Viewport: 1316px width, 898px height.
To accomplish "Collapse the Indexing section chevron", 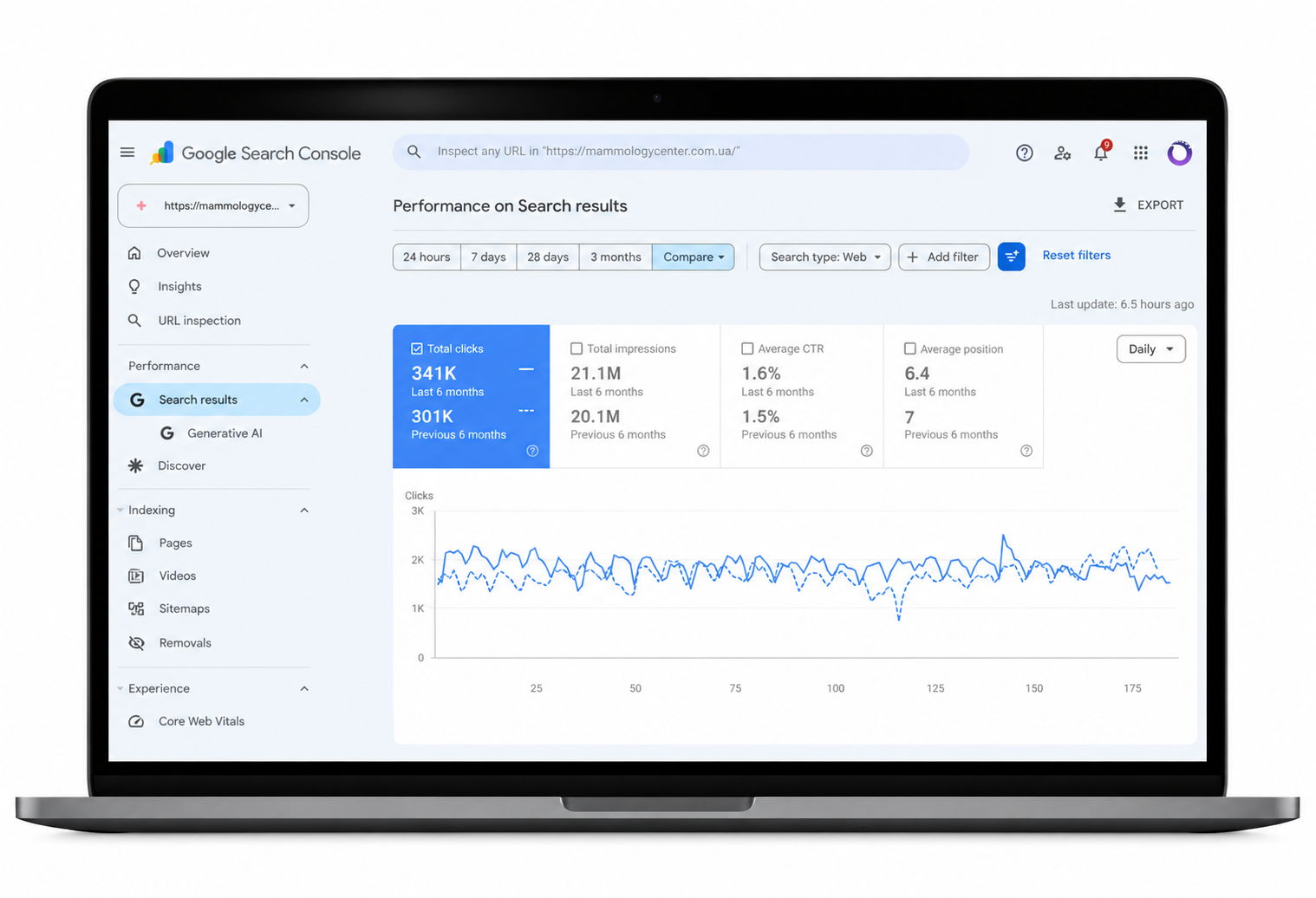I will tap(304, 510).
